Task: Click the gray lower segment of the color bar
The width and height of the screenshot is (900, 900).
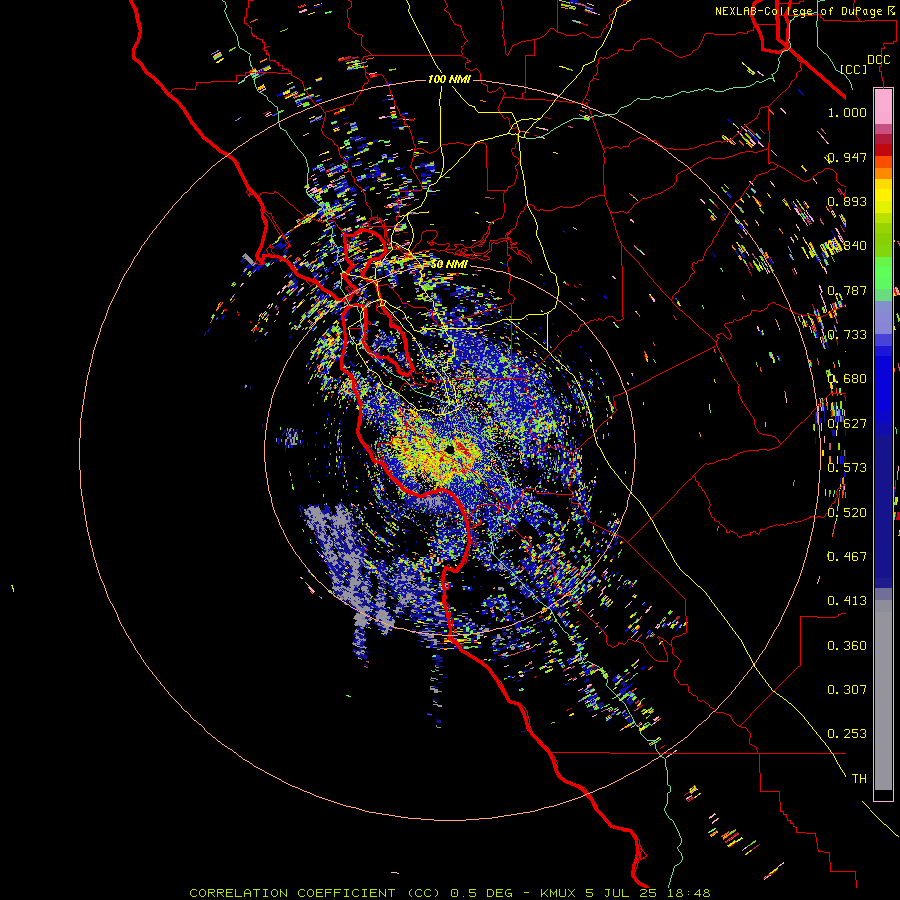Action: 883,695
